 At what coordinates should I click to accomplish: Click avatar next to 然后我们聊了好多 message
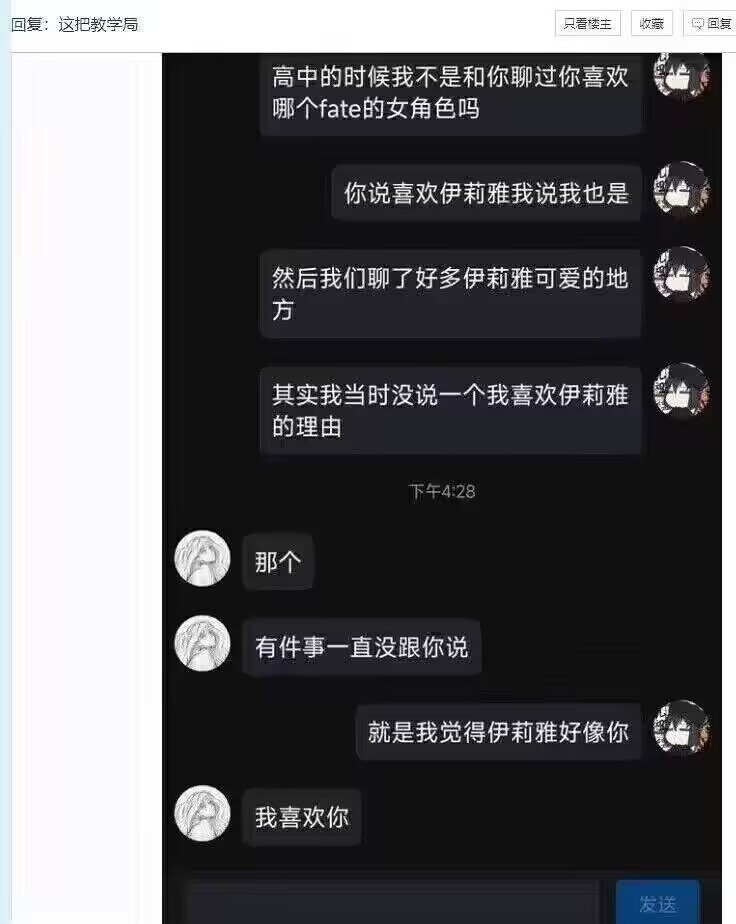click(x=682, y=275)
